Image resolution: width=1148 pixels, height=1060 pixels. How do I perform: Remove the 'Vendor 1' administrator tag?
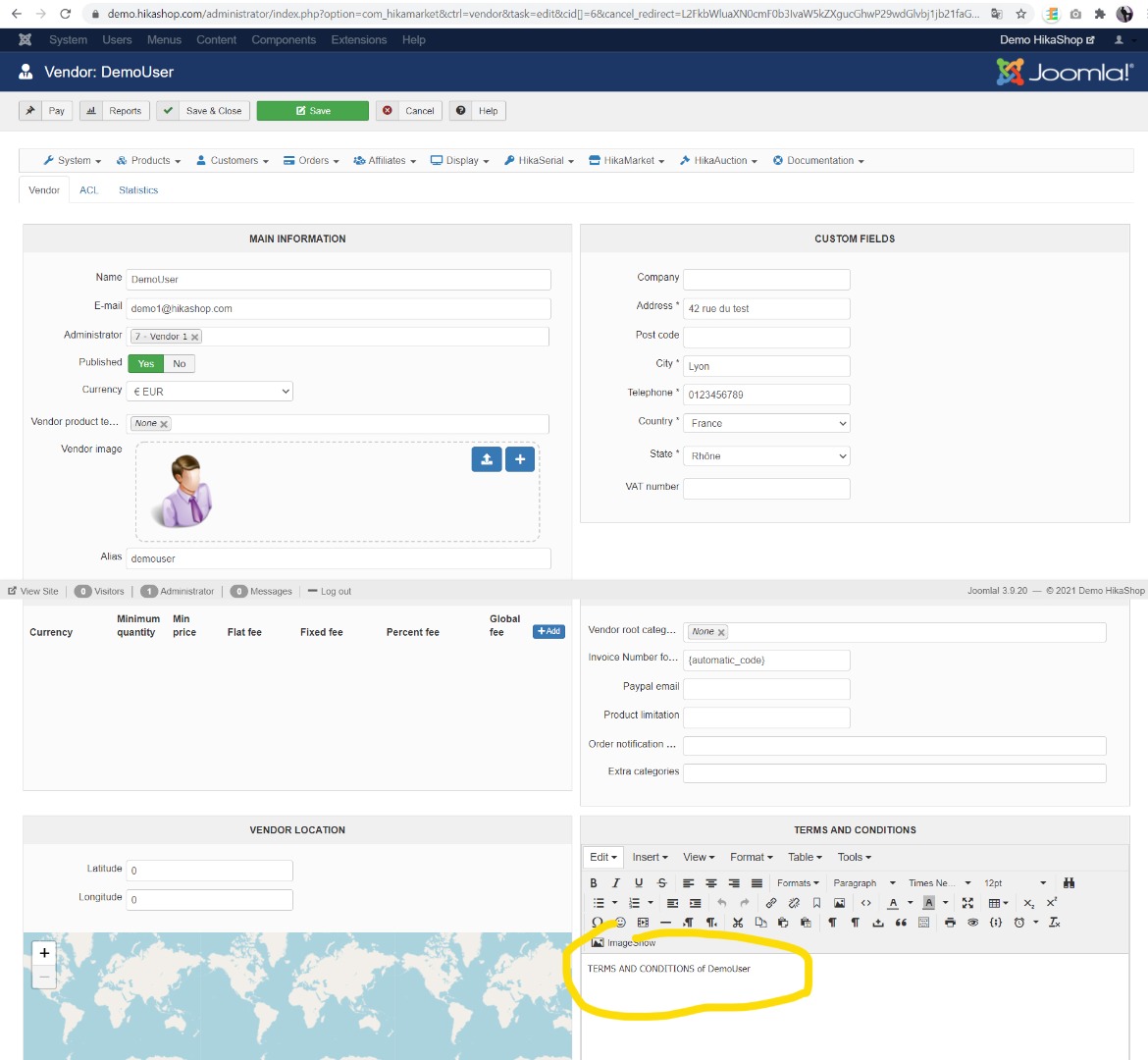pyautogui.click(x=195, y=337)
